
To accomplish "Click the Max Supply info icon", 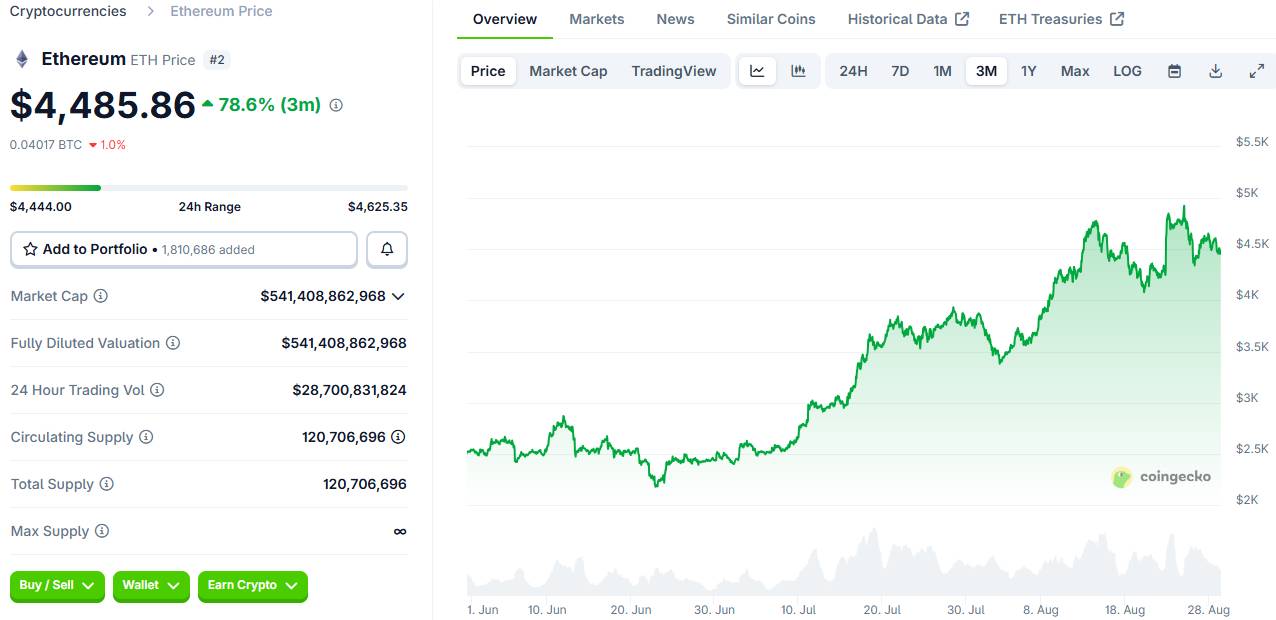I will point(101,531).
